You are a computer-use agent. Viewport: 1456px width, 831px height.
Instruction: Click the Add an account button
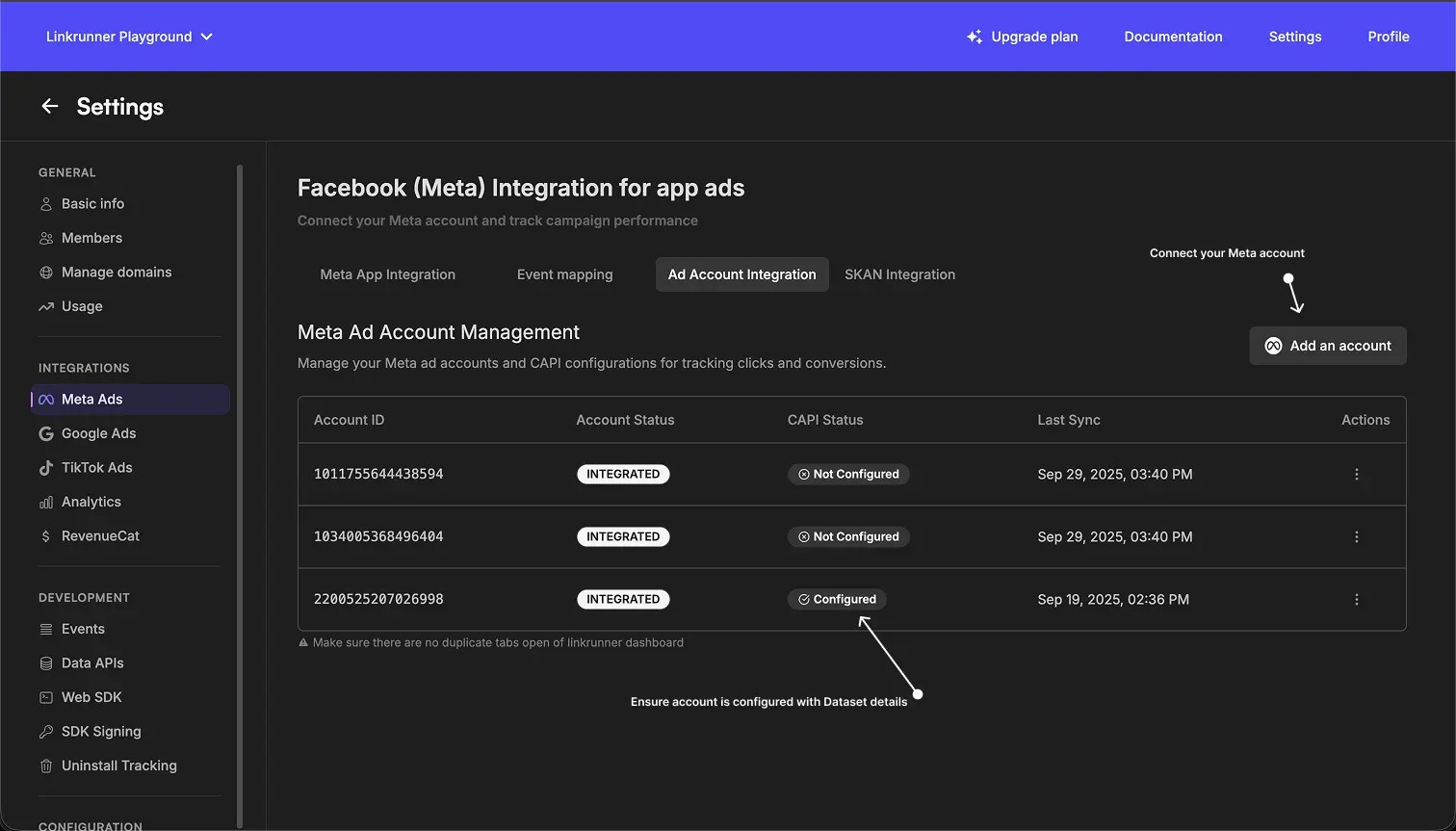[1327, 345]
